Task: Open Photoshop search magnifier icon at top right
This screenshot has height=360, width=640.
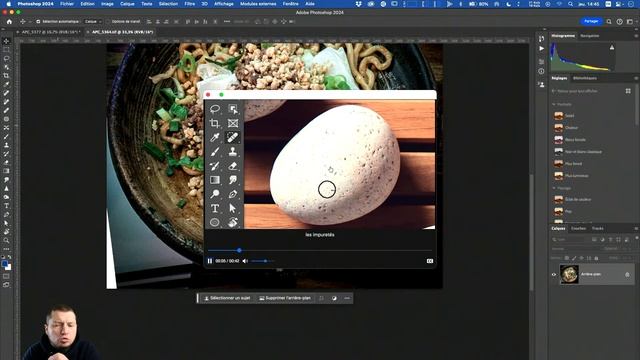Action: pyautogui.click(x=609, y=22)
